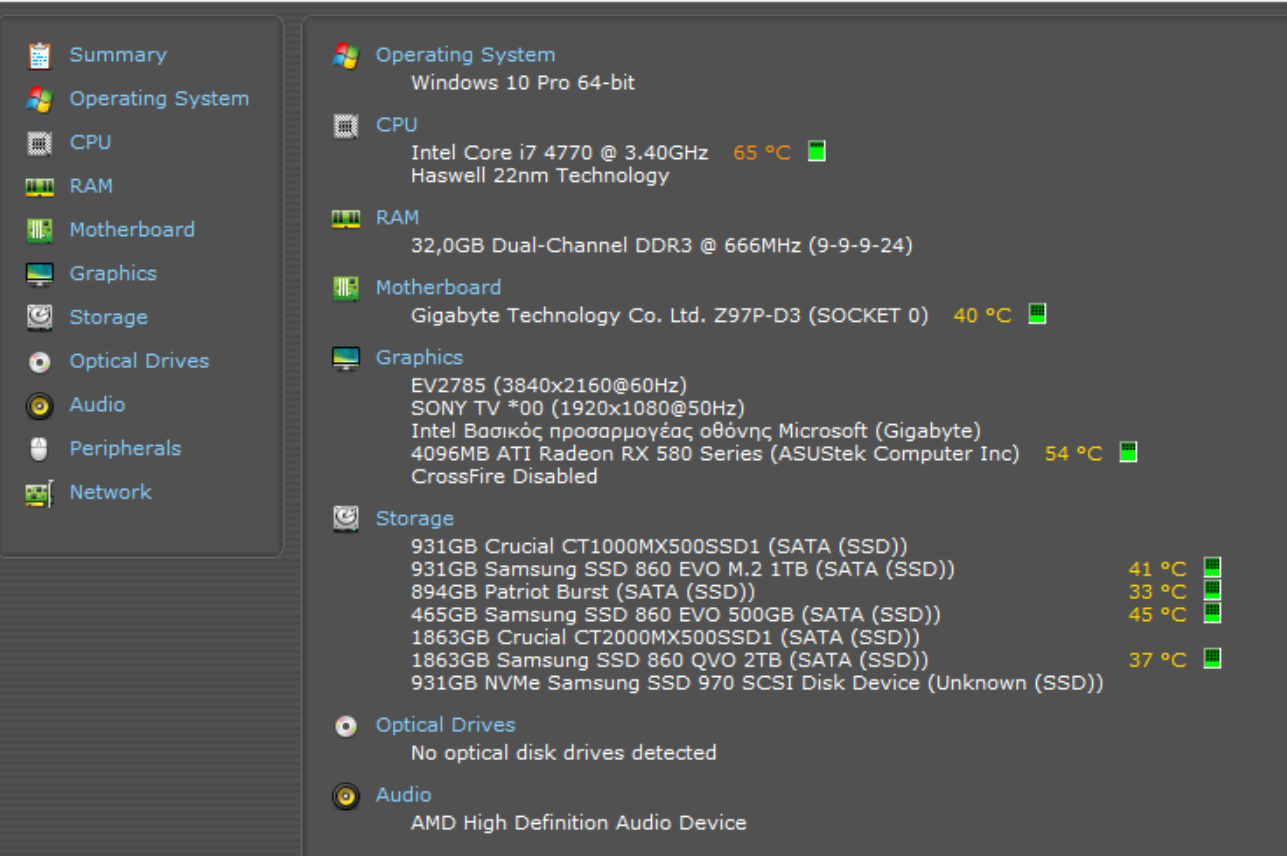Select Motherboard in the sidebar

click(x=132, y=230)
